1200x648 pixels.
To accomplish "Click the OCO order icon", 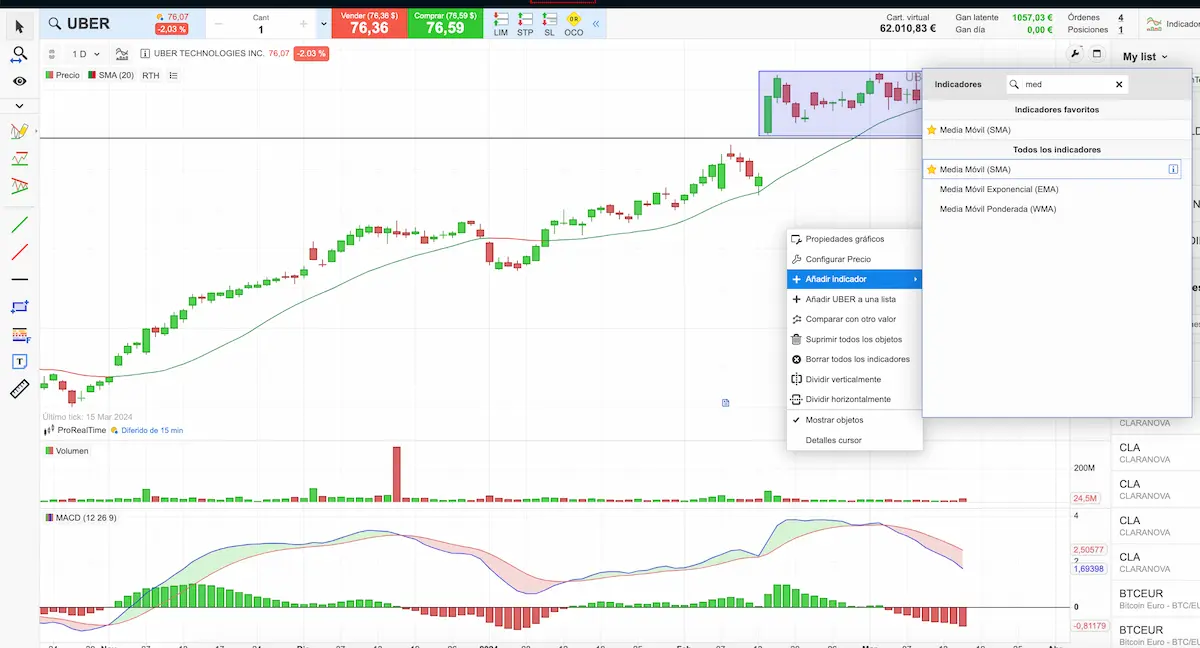I will click(x=573, y=25).
